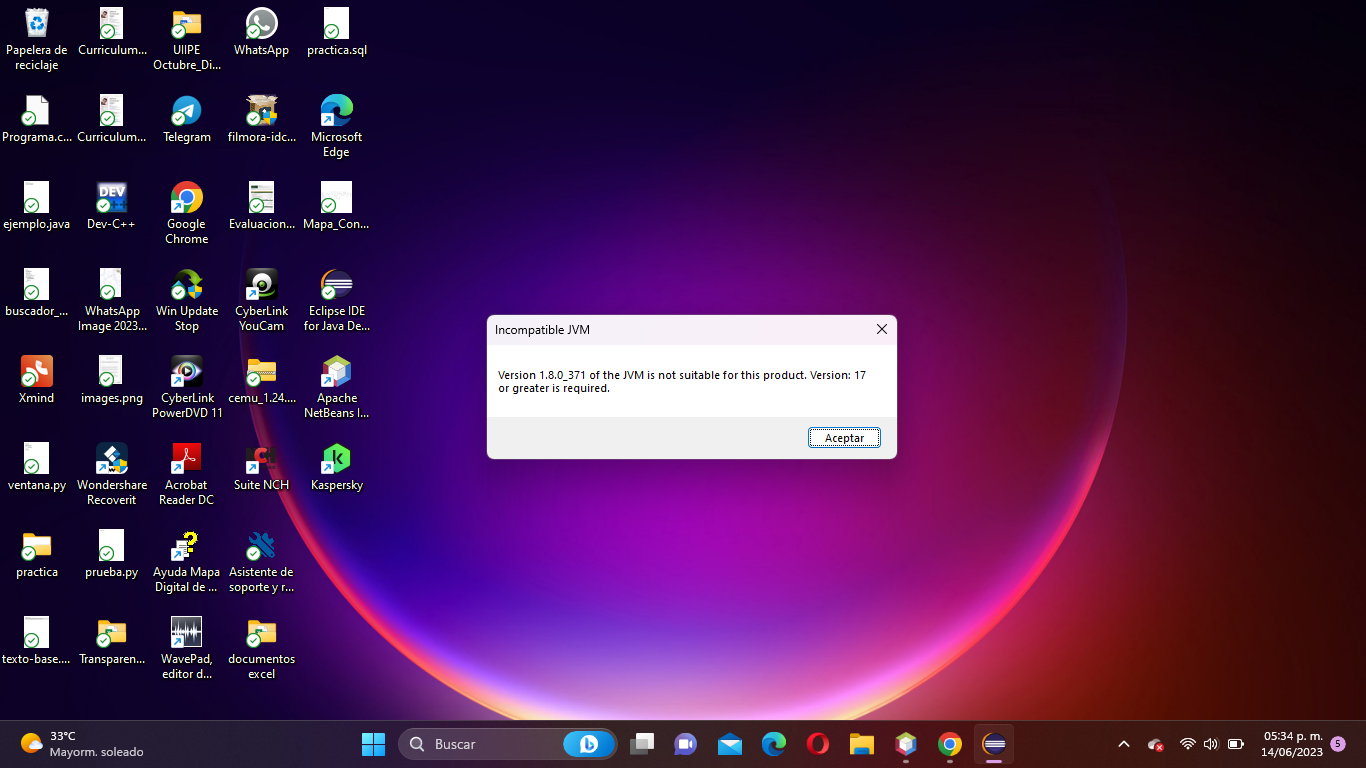Select the first Curriculum document icon

[x=111, y=32]
